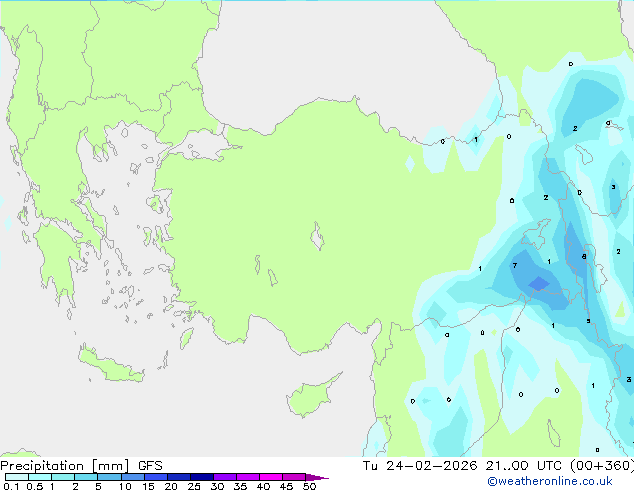This screenshot has width=634, height=490.
Task: Click the '20' legend scale label
Action: 171,486
